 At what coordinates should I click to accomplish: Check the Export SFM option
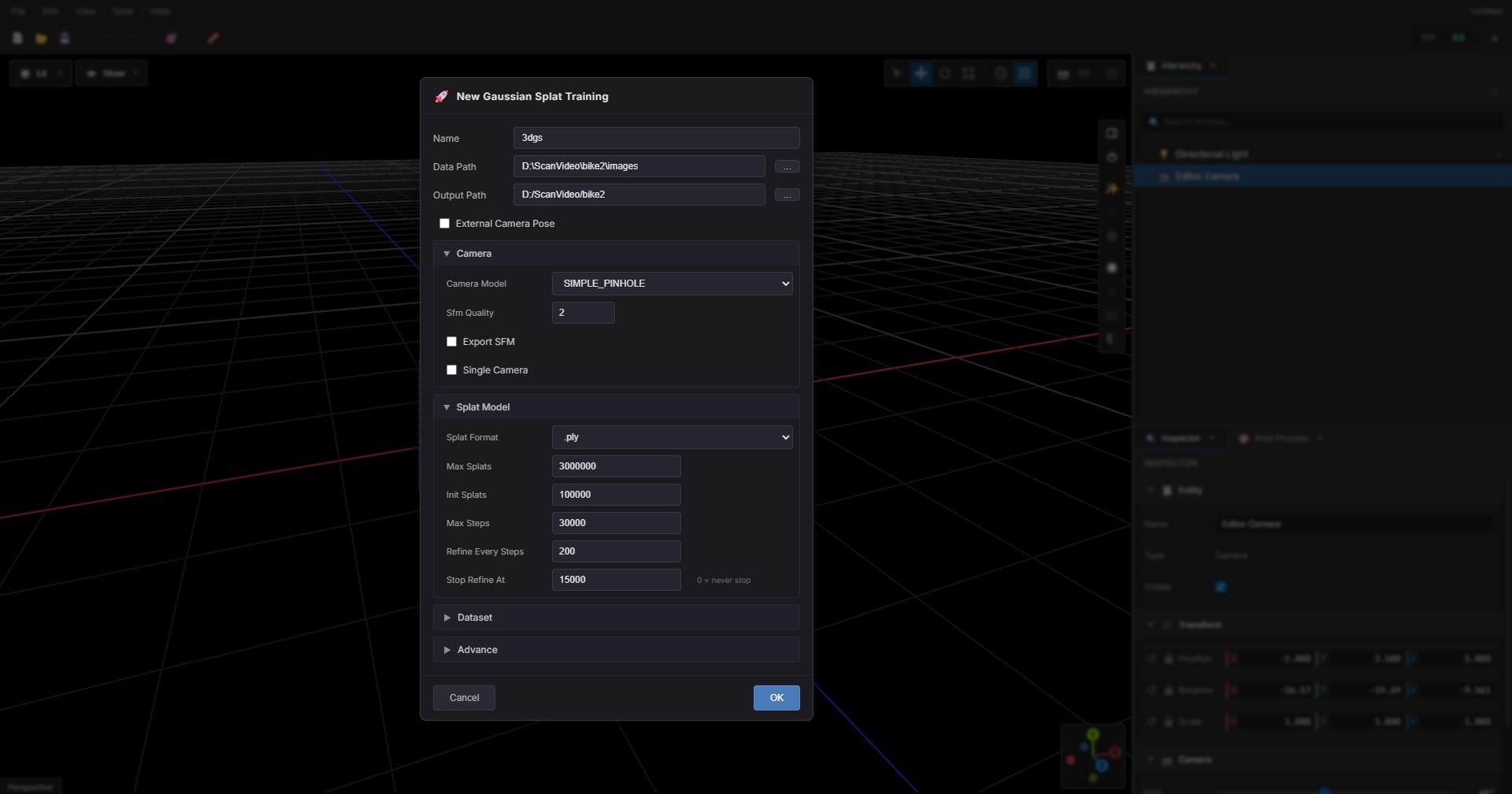click(x=452, y=342)
